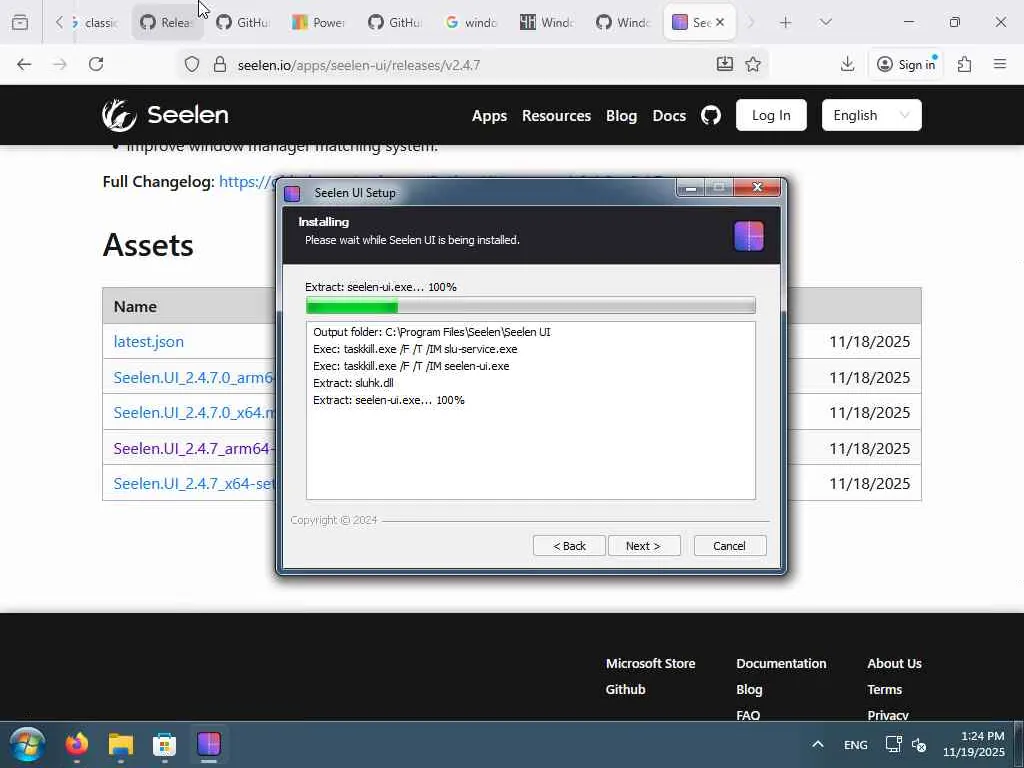Download the Seelen.UI_2.4.7.0_x64 asset

point(194,413)
